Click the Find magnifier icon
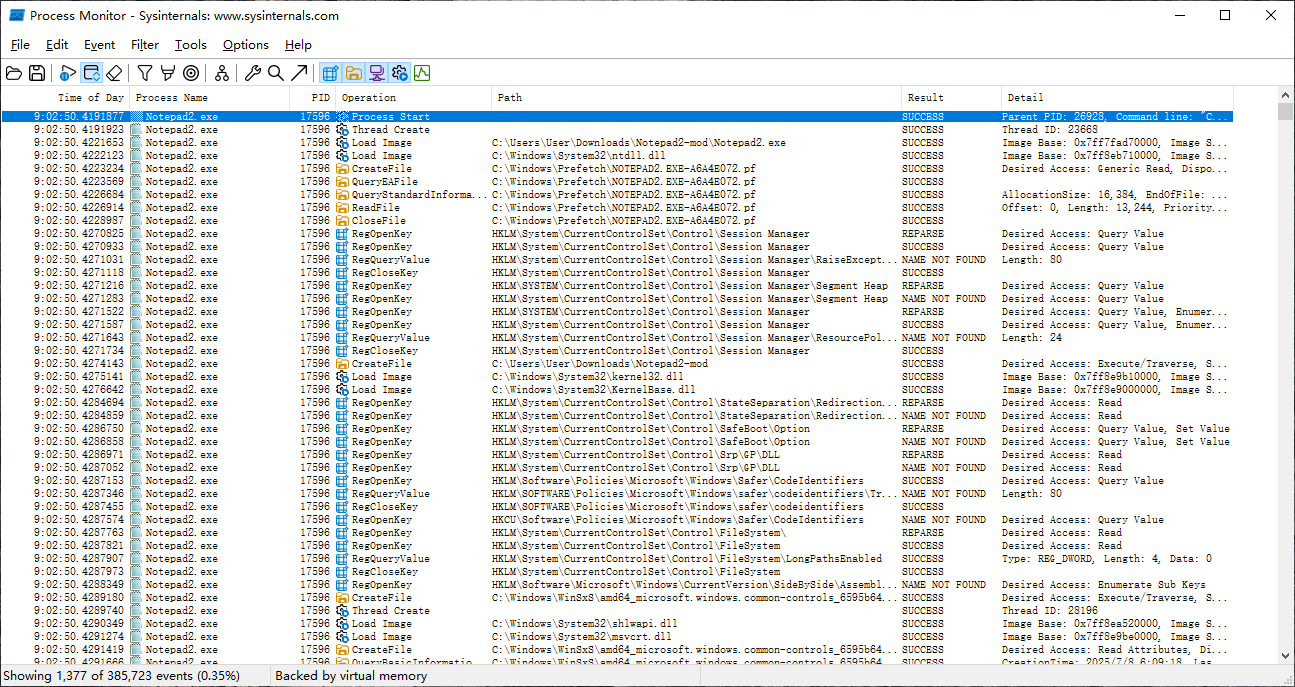 coord(276,73)
